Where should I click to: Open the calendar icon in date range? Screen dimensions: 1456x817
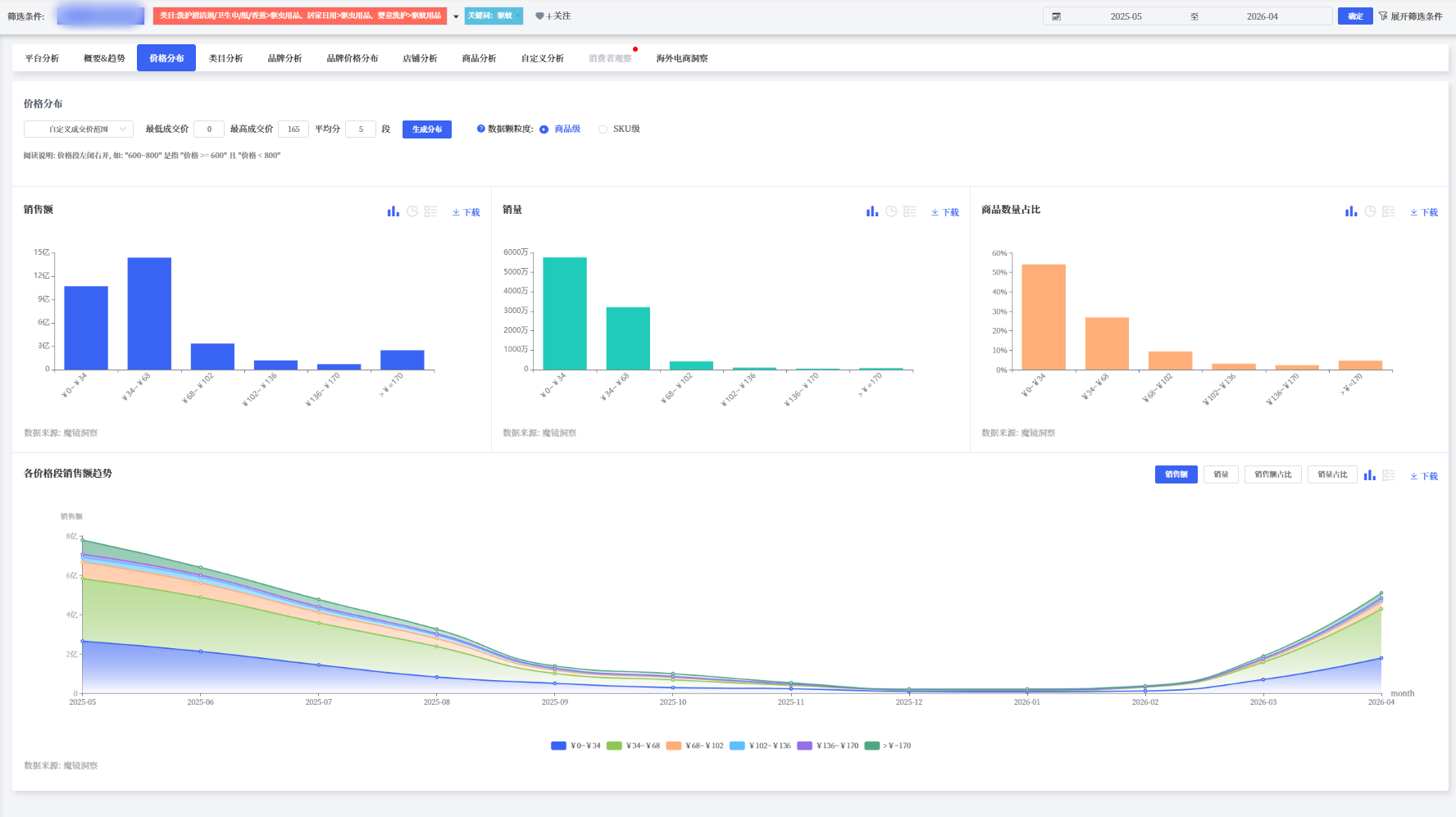(1057, 16)
